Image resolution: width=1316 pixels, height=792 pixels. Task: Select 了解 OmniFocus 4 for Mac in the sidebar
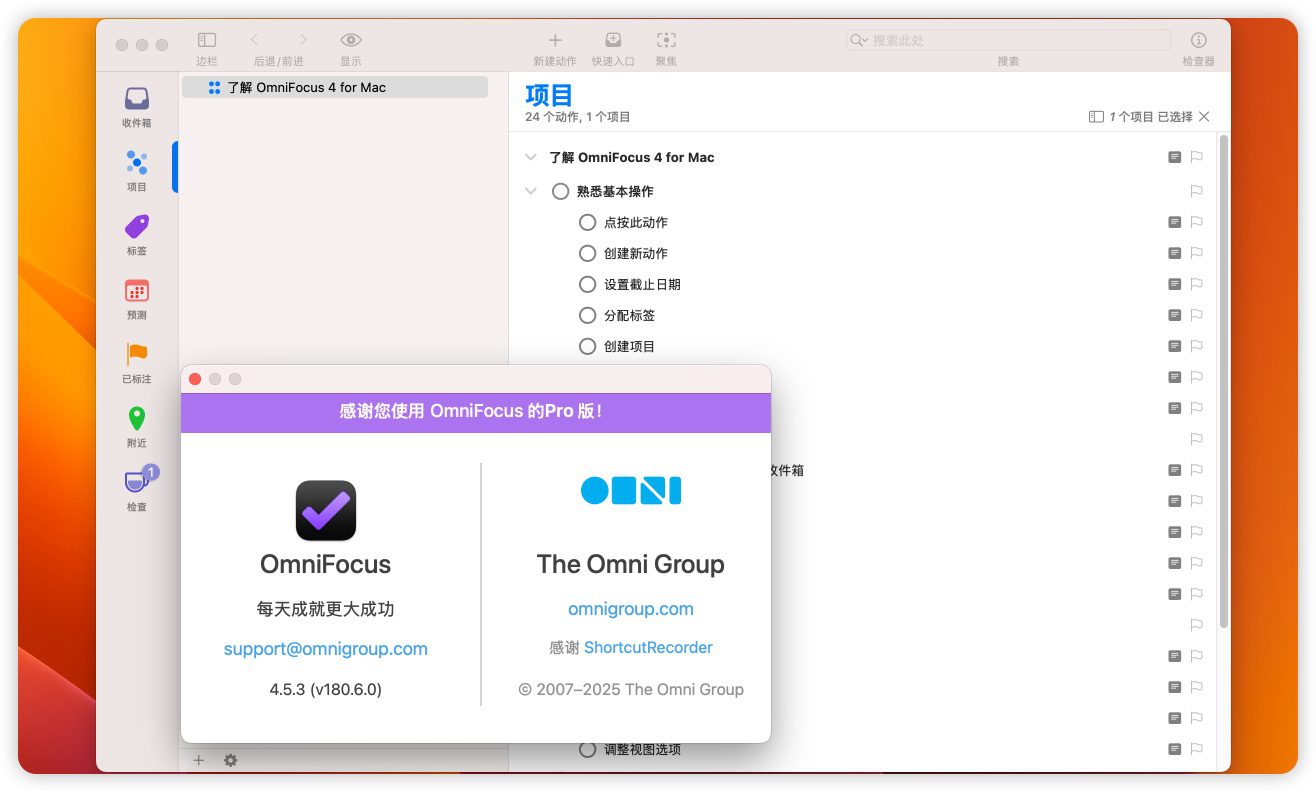point(306,87)
